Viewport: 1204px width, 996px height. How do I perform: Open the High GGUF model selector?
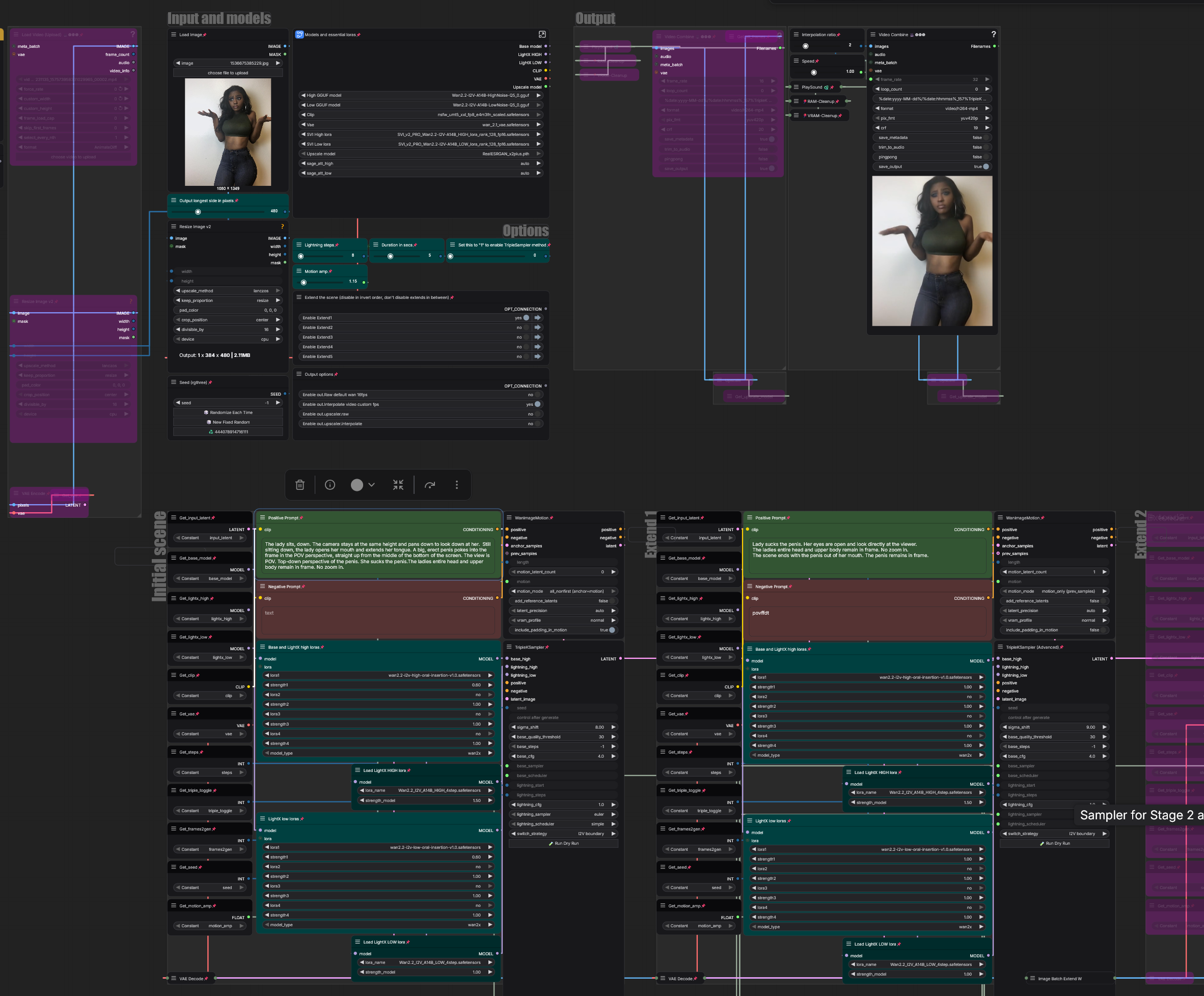[420, 95]
